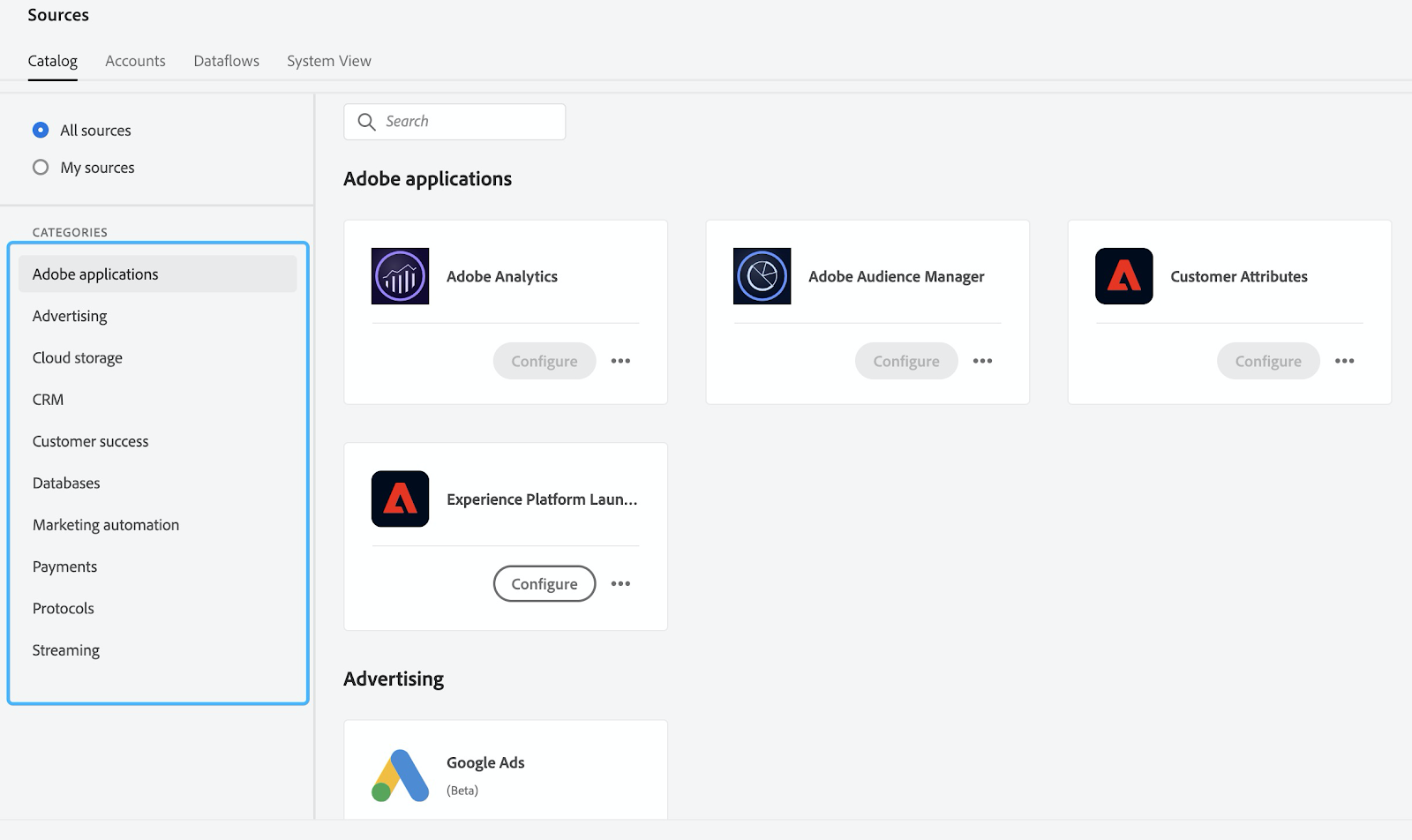Click the Adobe applications section heading

tap(427, 179)
